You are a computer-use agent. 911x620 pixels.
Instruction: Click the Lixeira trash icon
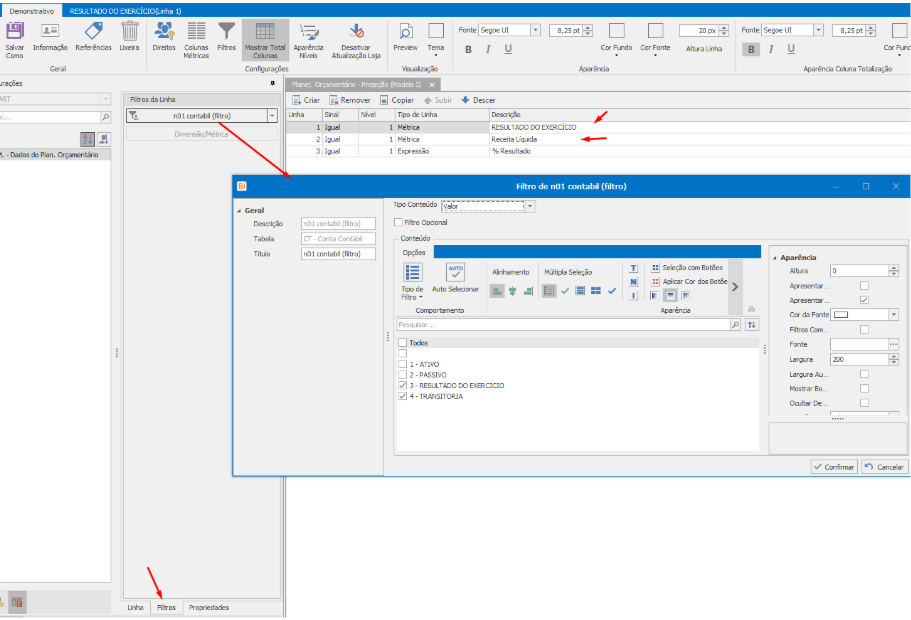(x=130, y=31)
